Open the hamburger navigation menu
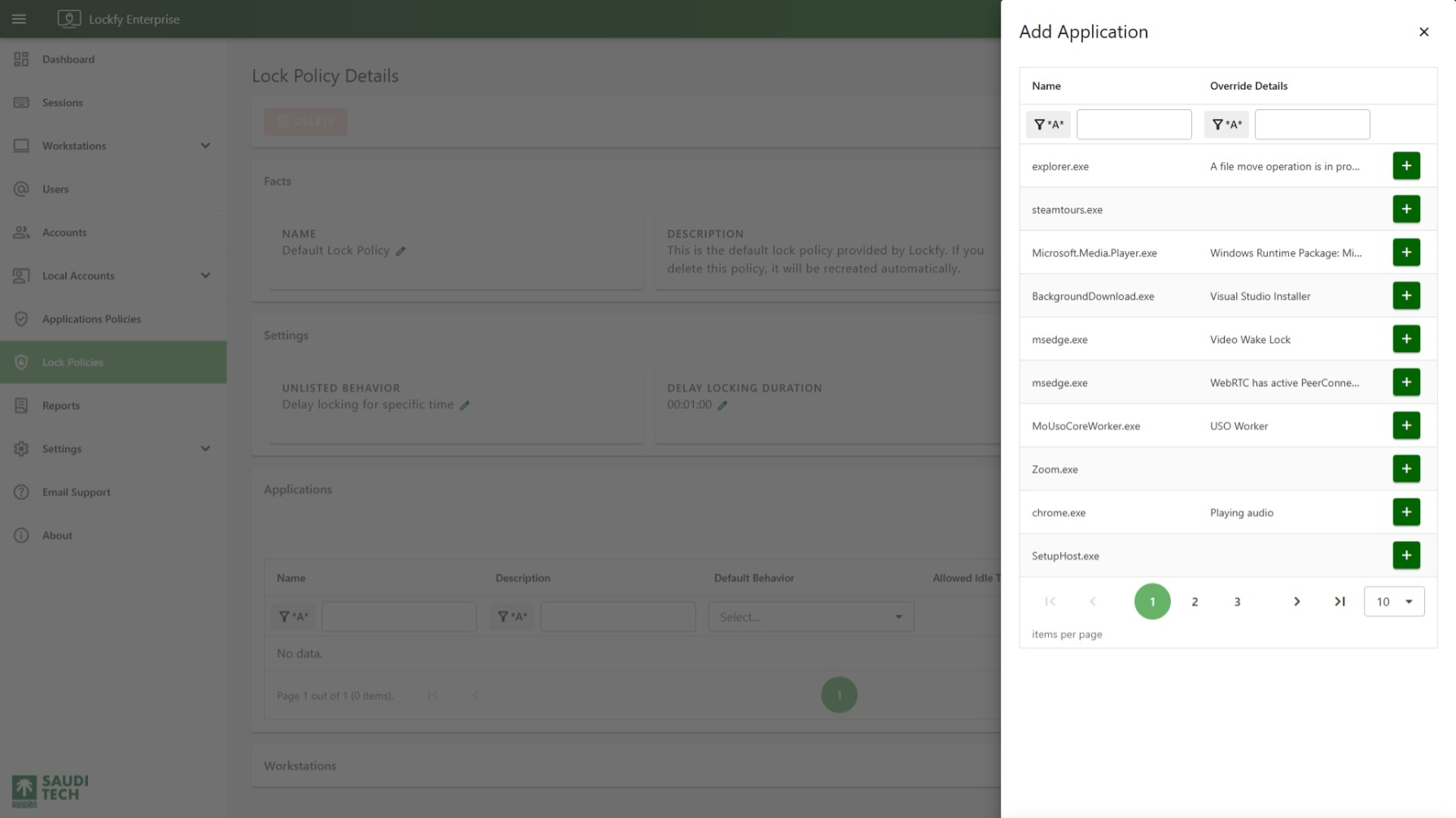Viewport: 1456px width, 818px height. coord(19,19)
